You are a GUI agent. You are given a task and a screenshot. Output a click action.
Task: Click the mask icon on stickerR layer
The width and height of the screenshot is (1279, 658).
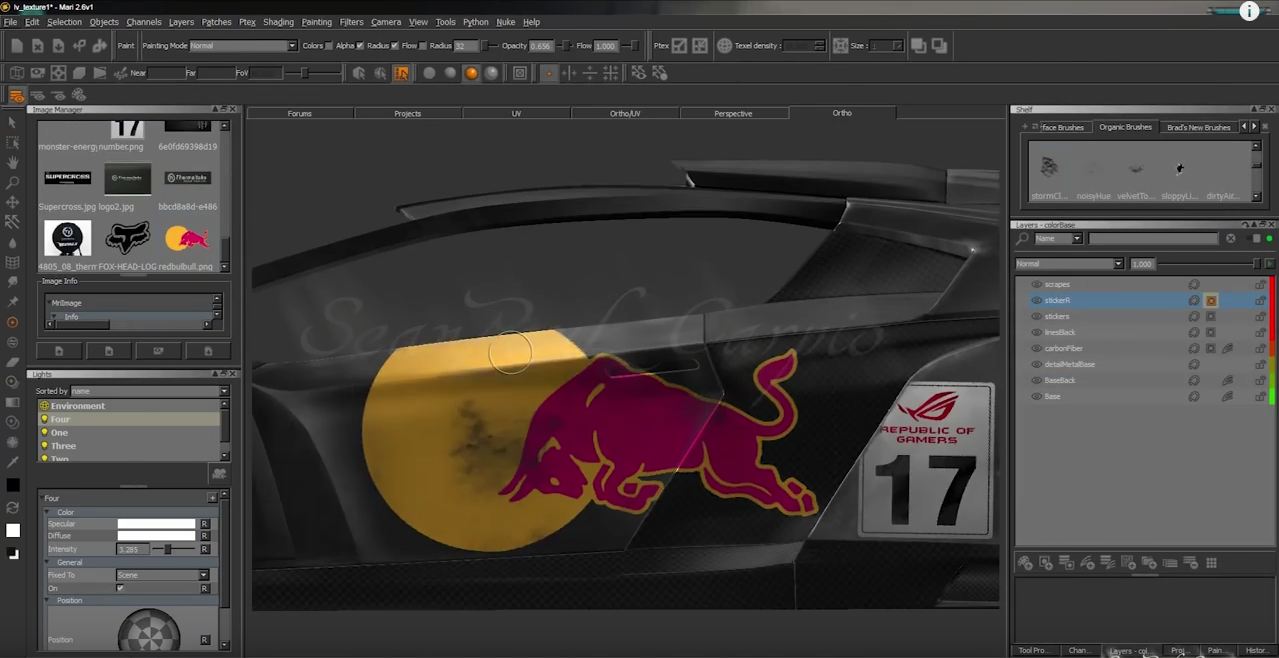coord(1211,300)
